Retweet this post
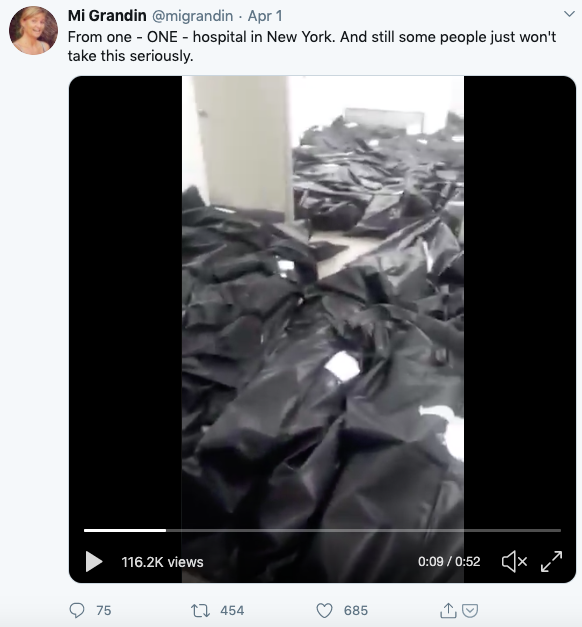 pyautogui.click(x=199, y=611)
